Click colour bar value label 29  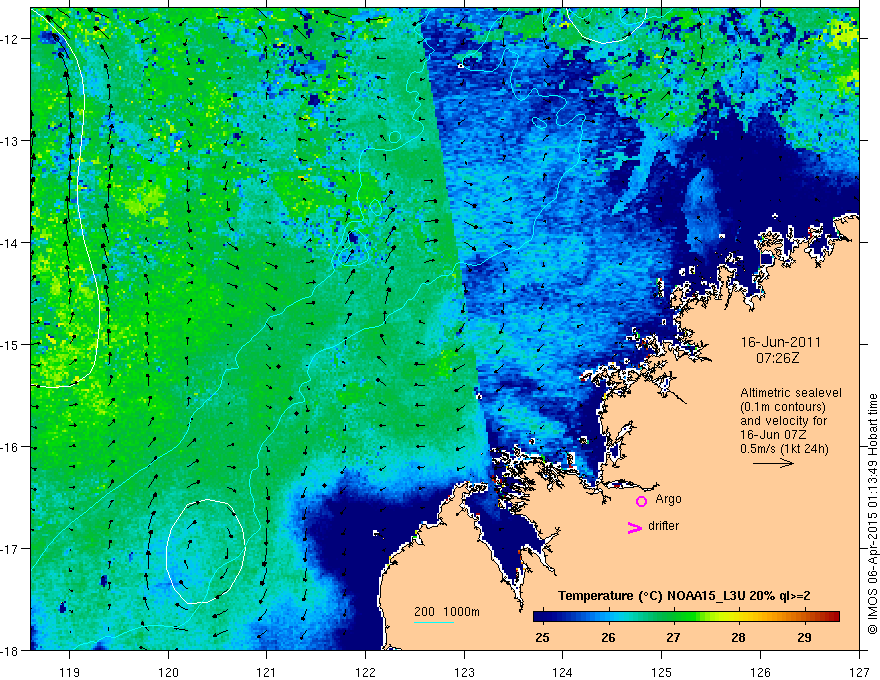[804, 637]
